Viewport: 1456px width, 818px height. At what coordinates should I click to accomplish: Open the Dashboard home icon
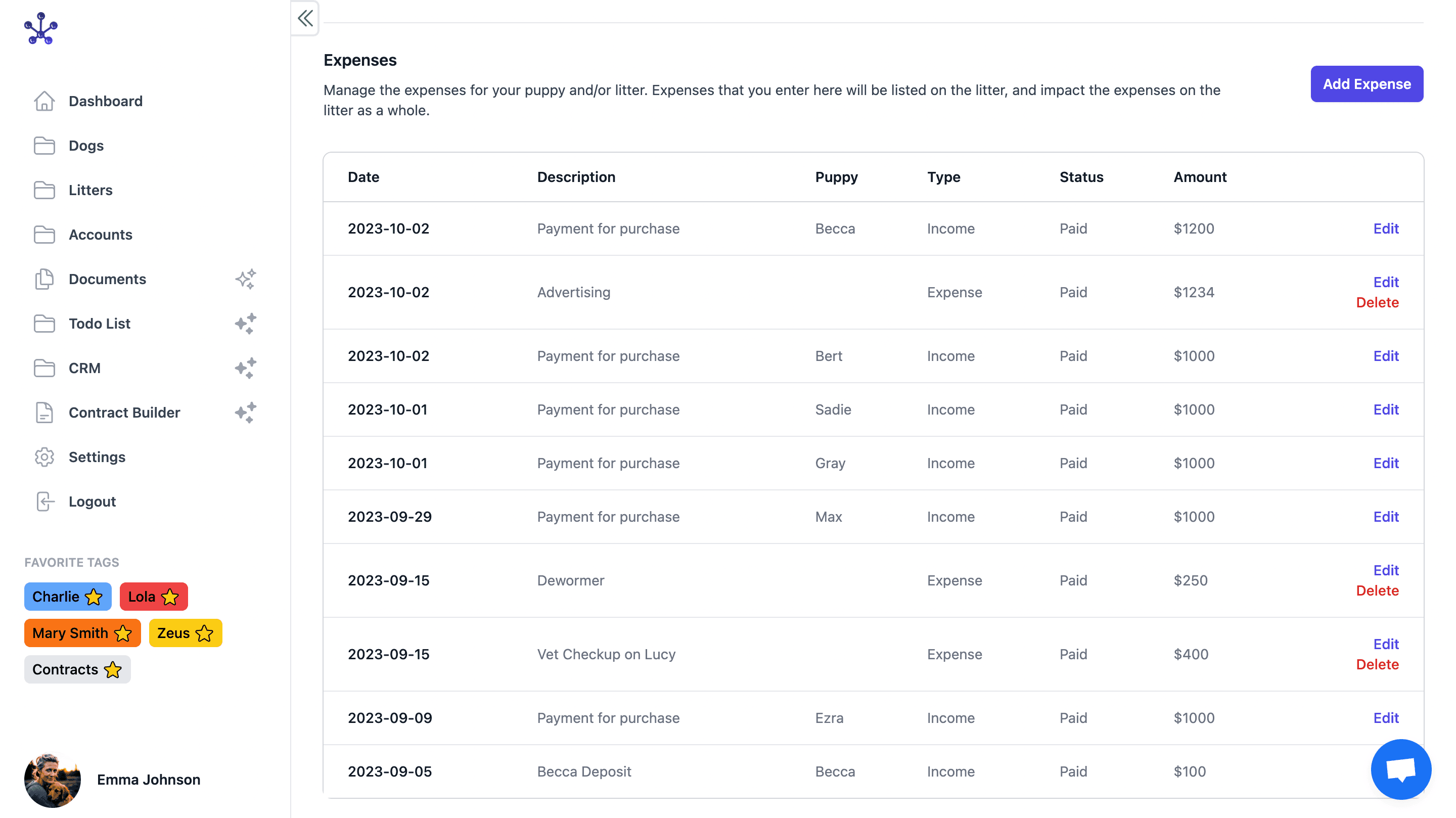pyautogui.click(x=44, y=101)
